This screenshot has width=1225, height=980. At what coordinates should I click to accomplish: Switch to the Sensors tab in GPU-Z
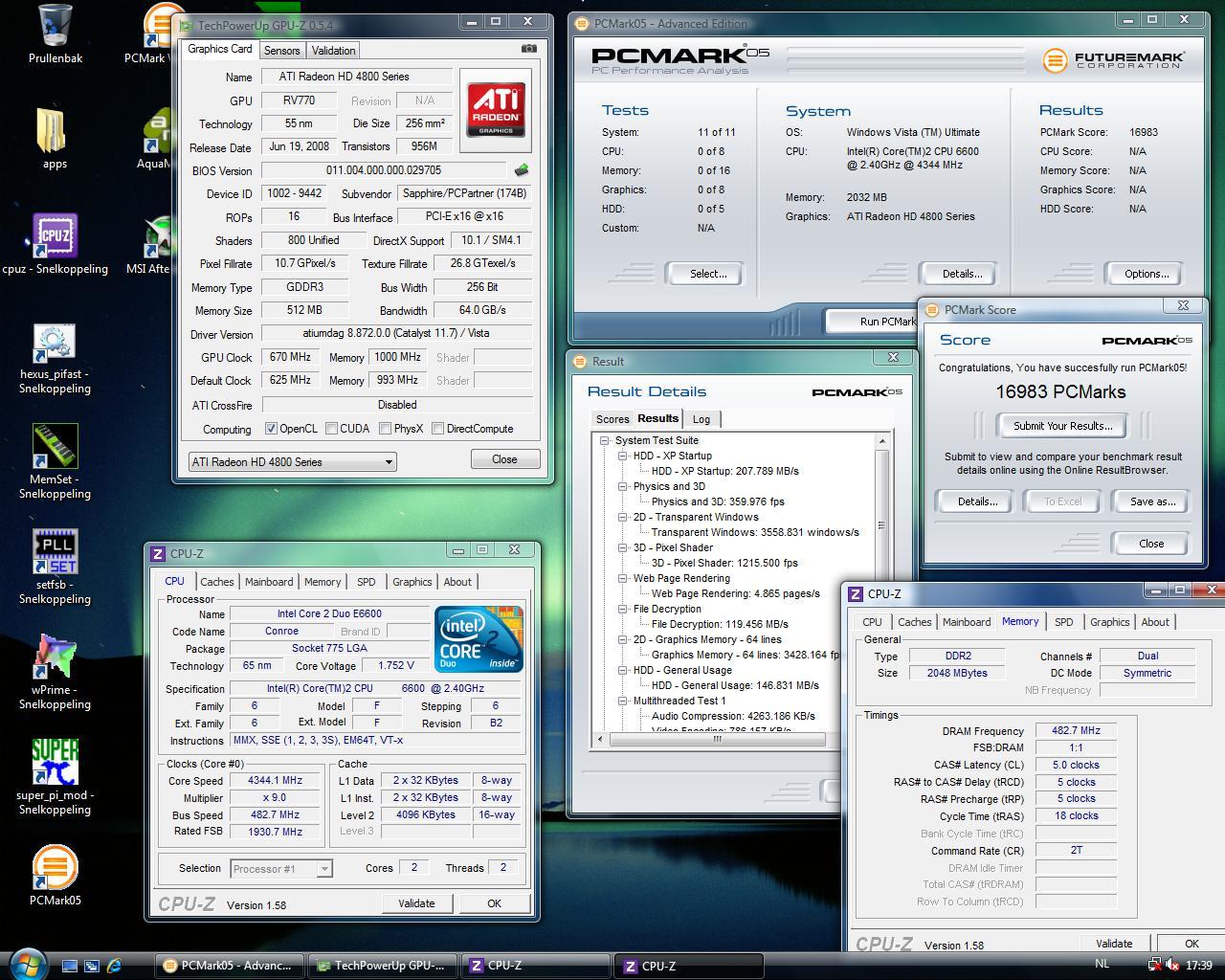(281, 51)
